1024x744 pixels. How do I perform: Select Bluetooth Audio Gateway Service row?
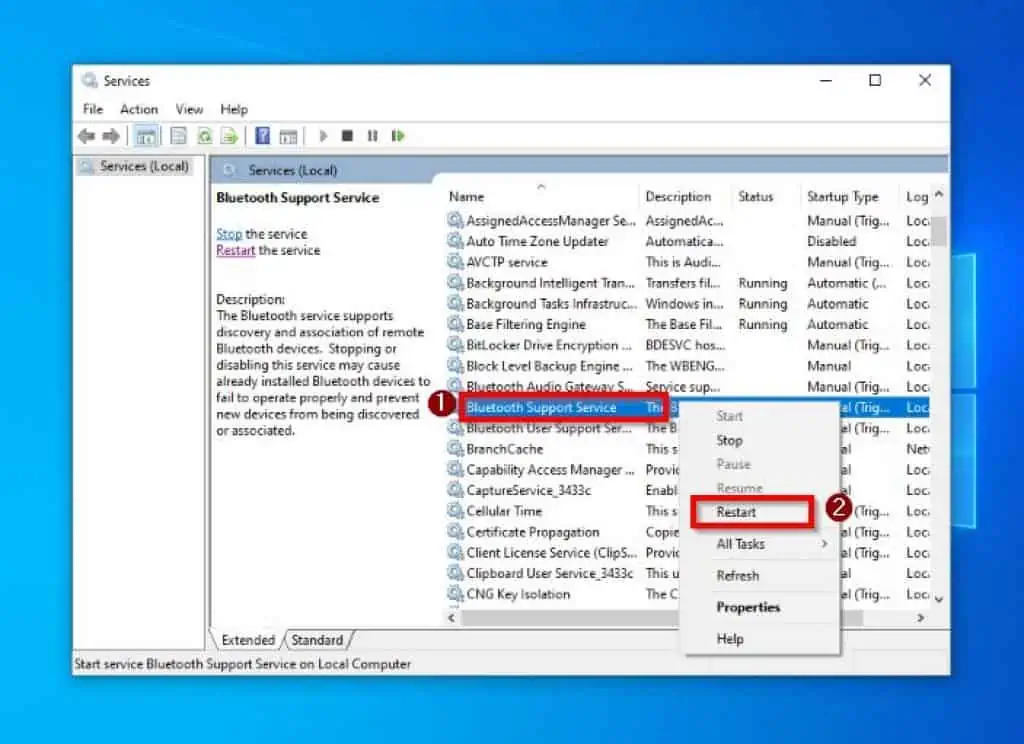(688, 387)
